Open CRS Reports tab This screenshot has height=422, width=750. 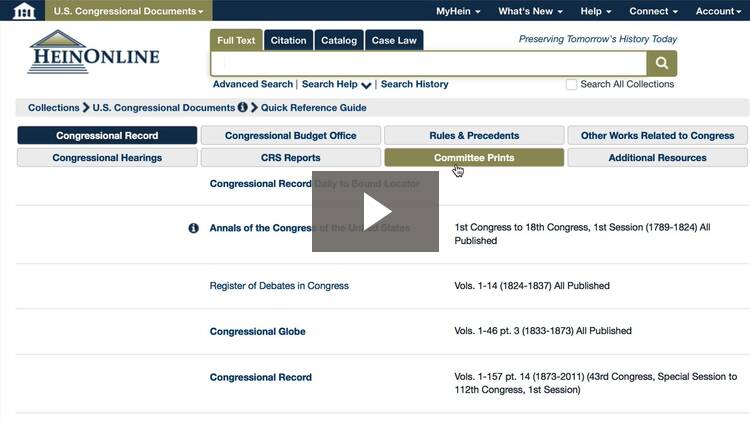coord(291,157)
